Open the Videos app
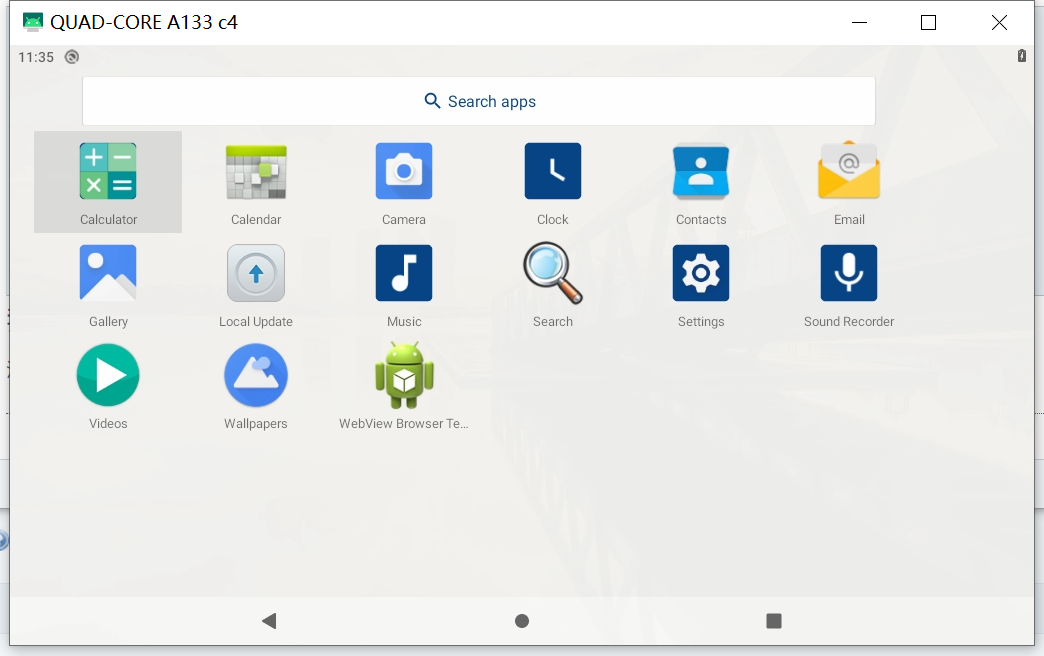The width and height of the screenshot is (1044, 656). [108, 375]
